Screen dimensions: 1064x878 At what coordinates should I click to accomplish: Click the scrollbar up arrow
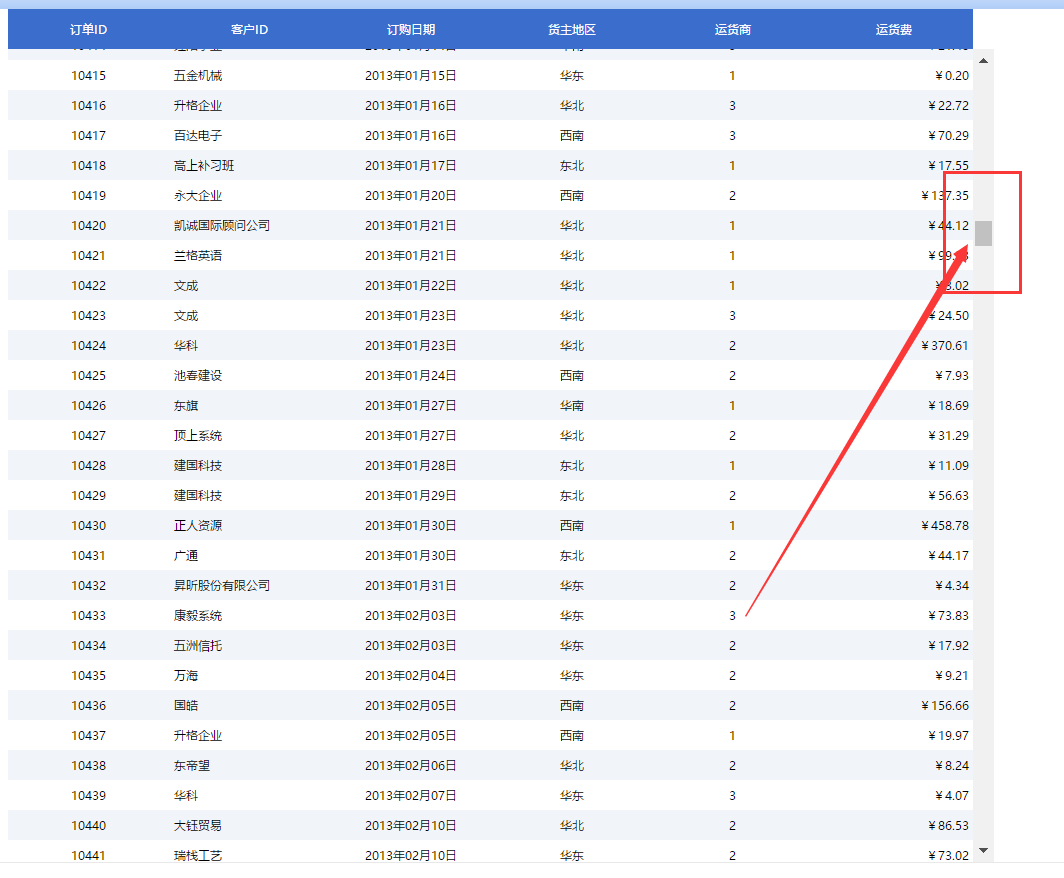(x=983, y=61)
